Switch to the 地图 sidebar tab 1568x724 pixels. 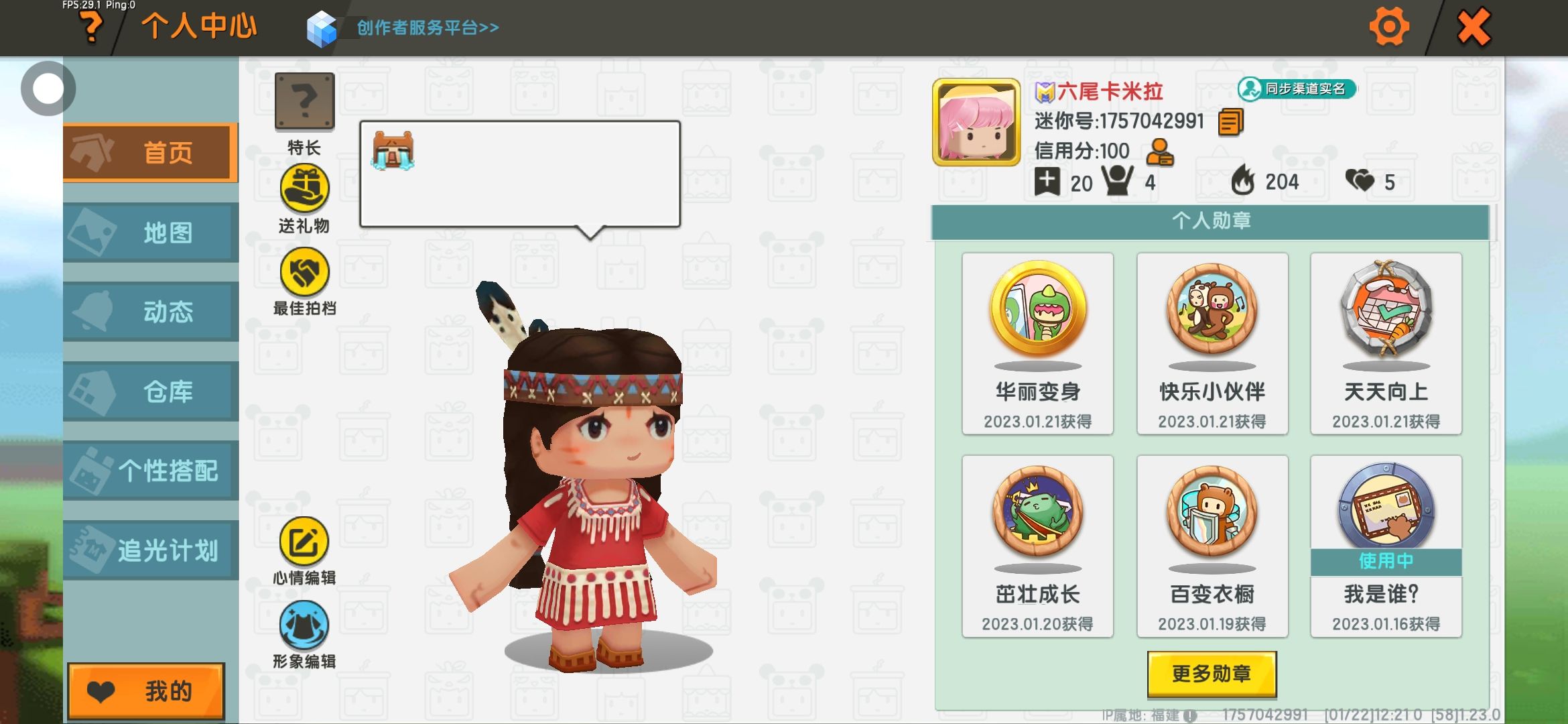click(x=151, y=233)
